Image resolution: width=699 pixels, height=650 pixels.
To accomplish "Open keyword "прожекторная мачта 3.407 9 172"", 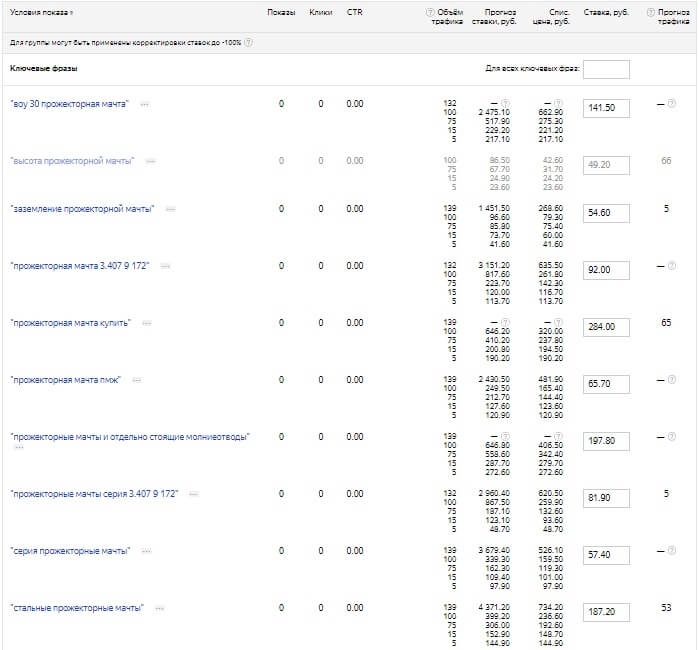I will click(80, 266).
